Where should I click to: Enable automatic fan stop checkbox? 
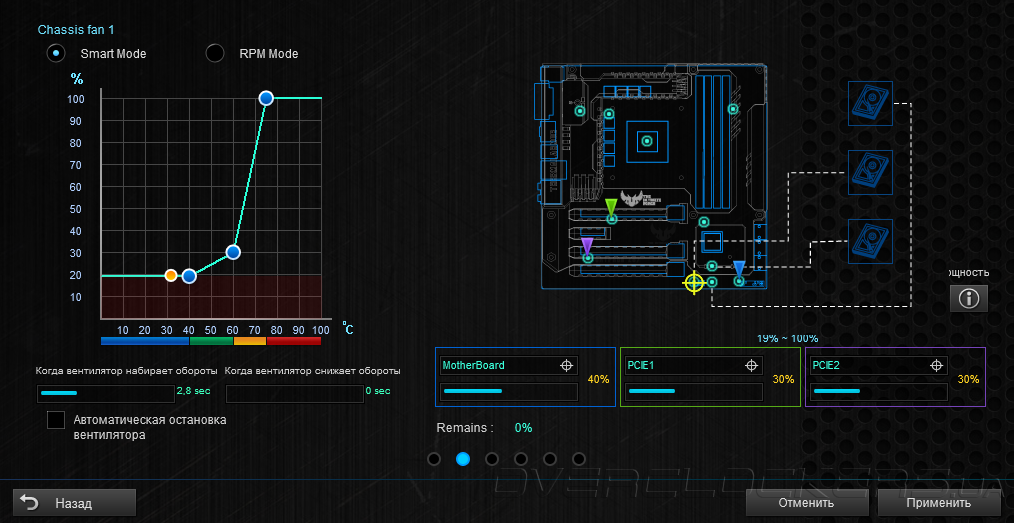(56, 420)
